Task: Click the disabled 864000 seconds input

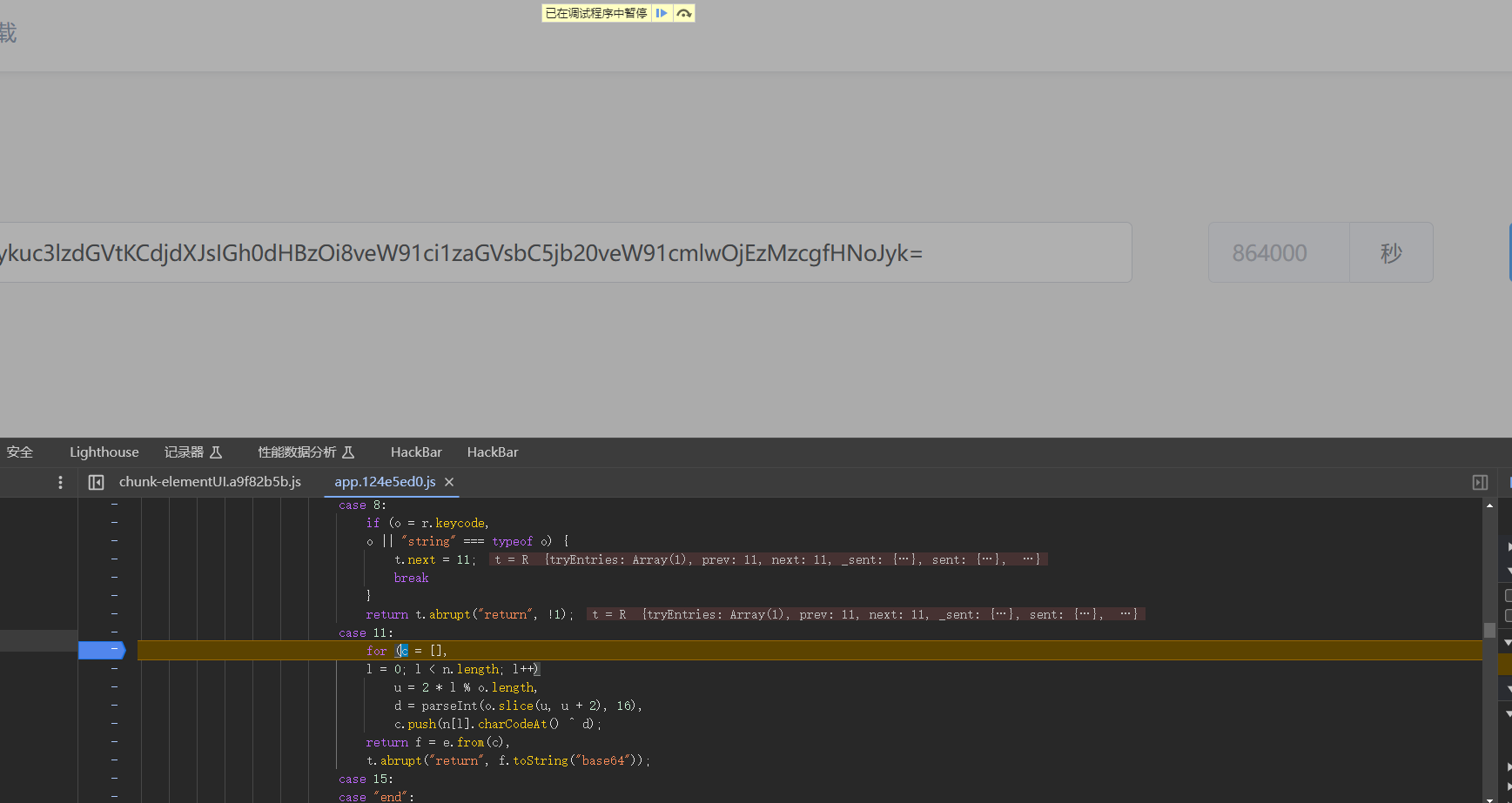Action: [1279, 252]
